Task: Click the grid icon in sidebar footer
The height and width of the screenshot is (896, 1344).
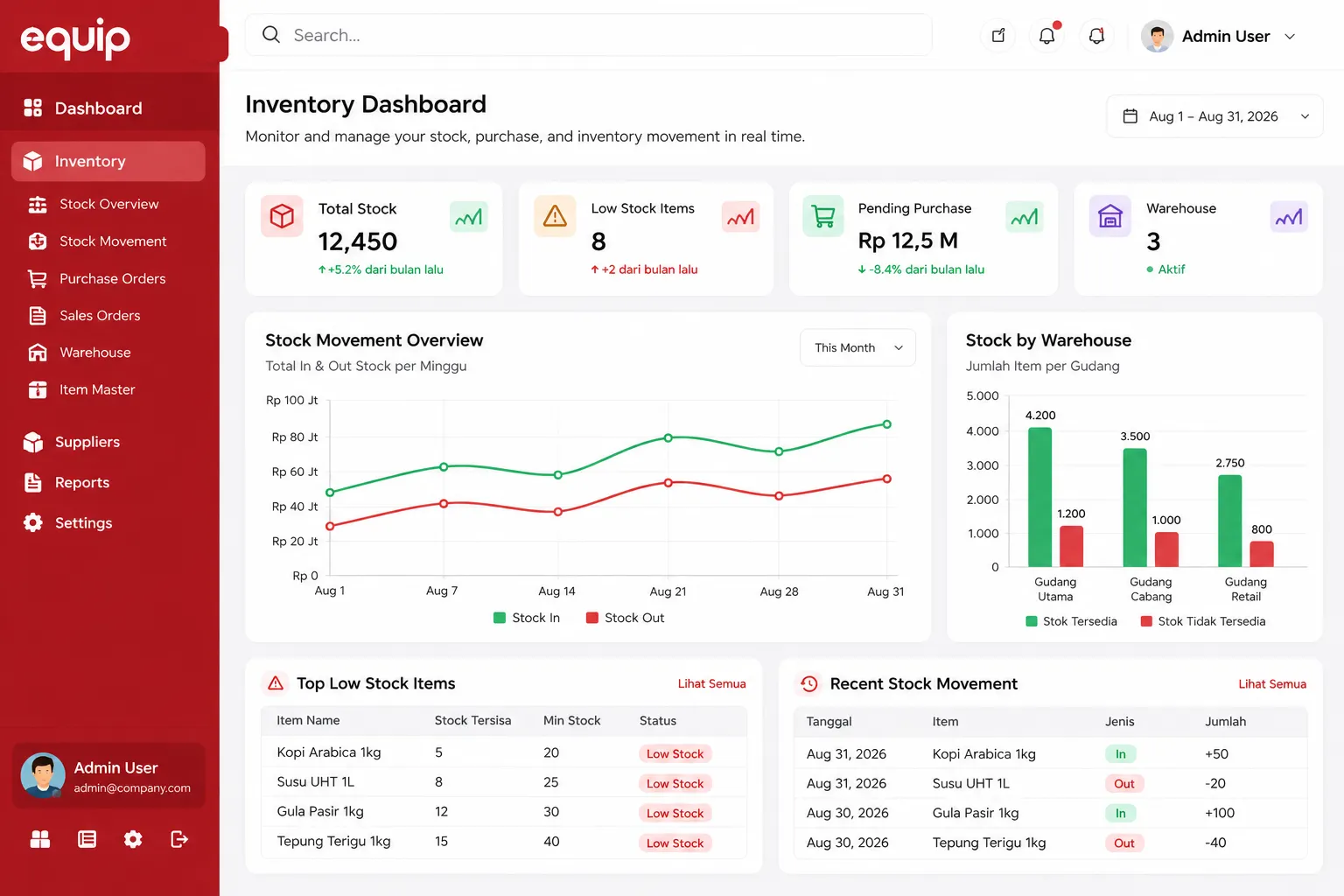Action: 40,839
